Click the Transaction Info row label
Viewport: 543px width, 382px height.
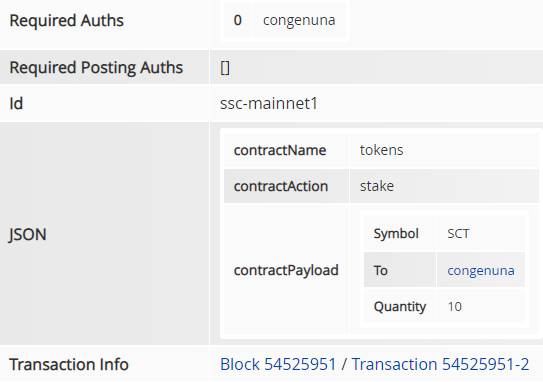tap(69, 364)
